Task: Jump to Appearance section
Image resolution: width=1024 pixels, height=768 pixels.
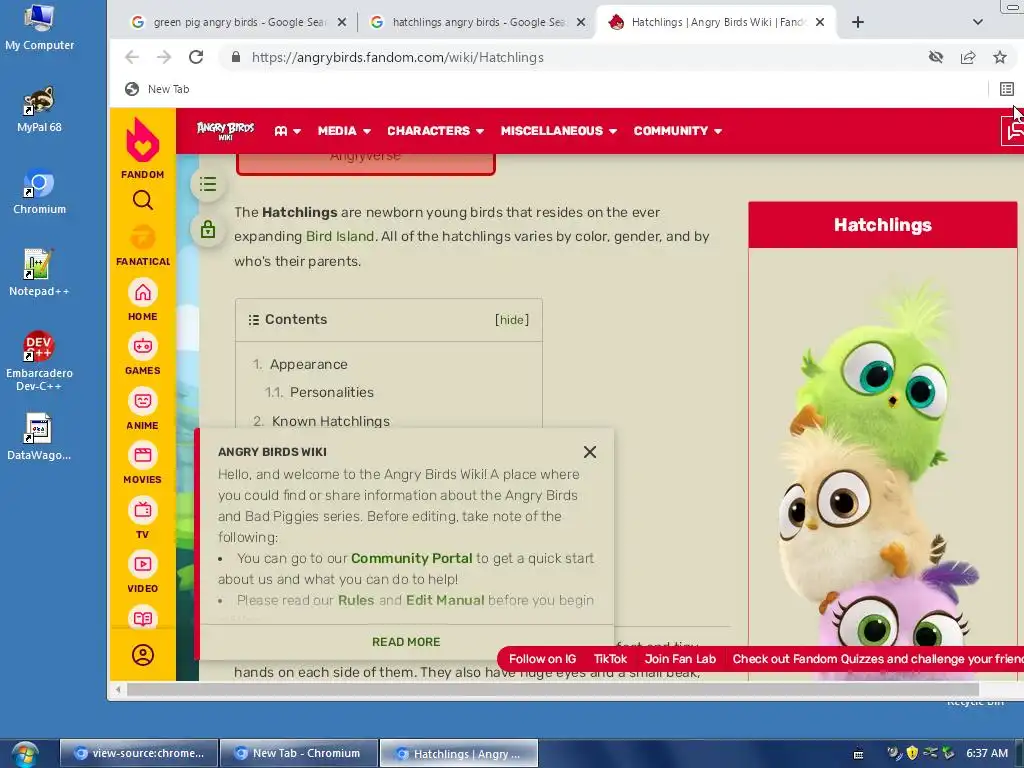Action: pos(308,364)
